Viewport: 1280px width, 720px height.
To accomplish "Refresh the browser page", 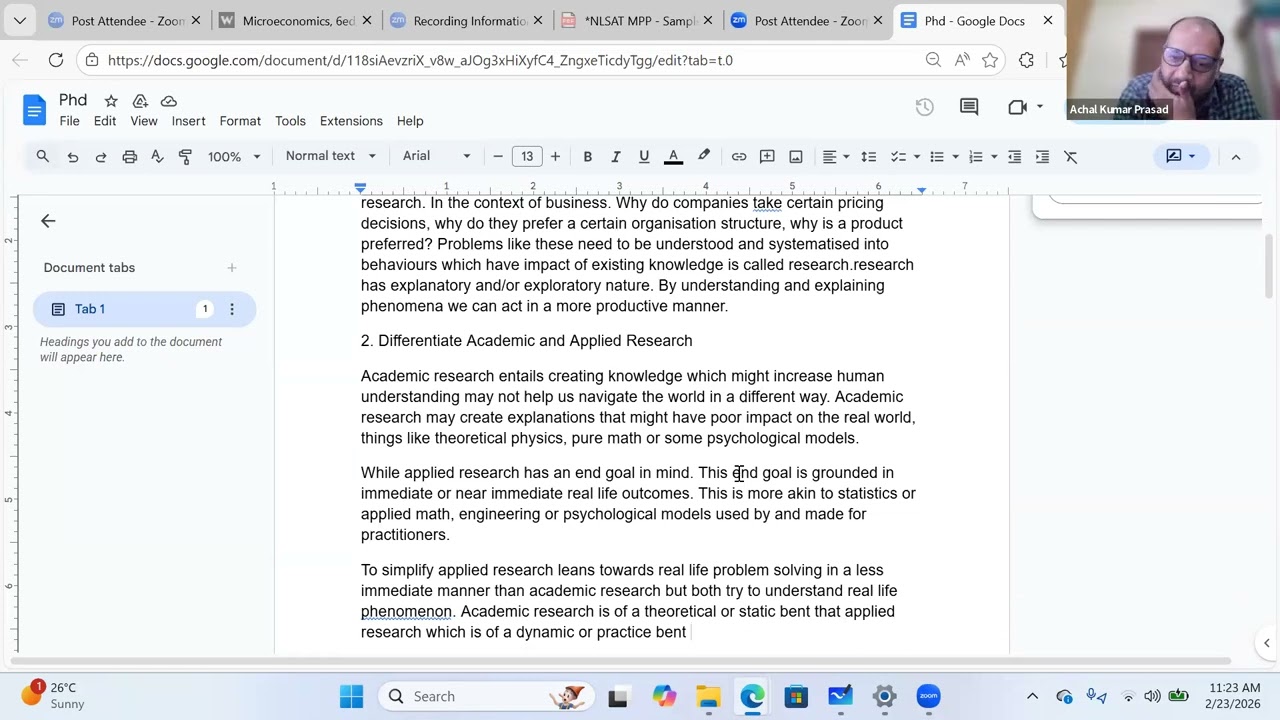I will coord(56,60).
